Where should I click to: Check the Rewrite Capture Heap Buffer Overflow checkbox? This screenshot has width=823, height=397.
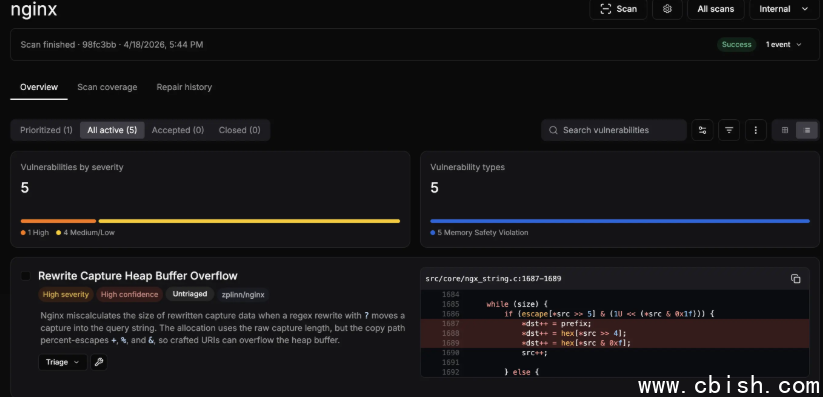25,276
